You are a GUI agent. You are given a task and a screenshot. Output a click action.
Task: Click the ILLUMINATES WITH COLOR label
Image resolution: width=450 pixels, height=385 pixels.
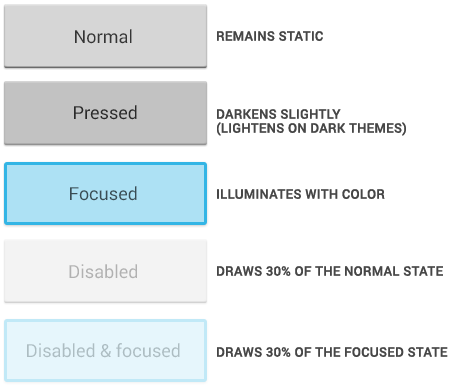300,194
